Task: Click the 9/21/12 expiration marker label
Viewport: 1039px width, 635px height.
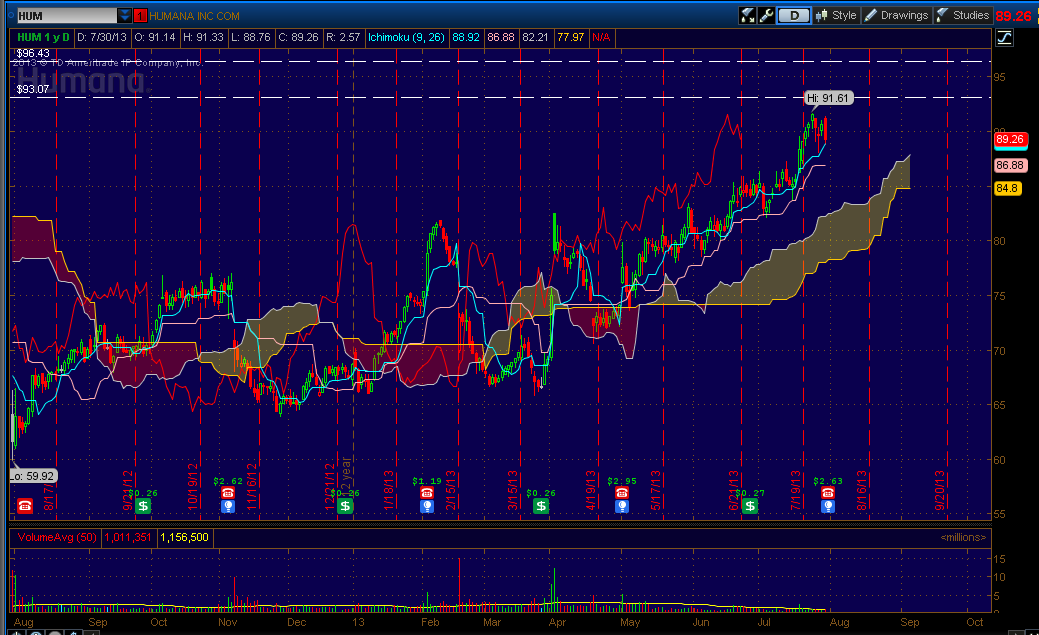Action: pos(128,490)
